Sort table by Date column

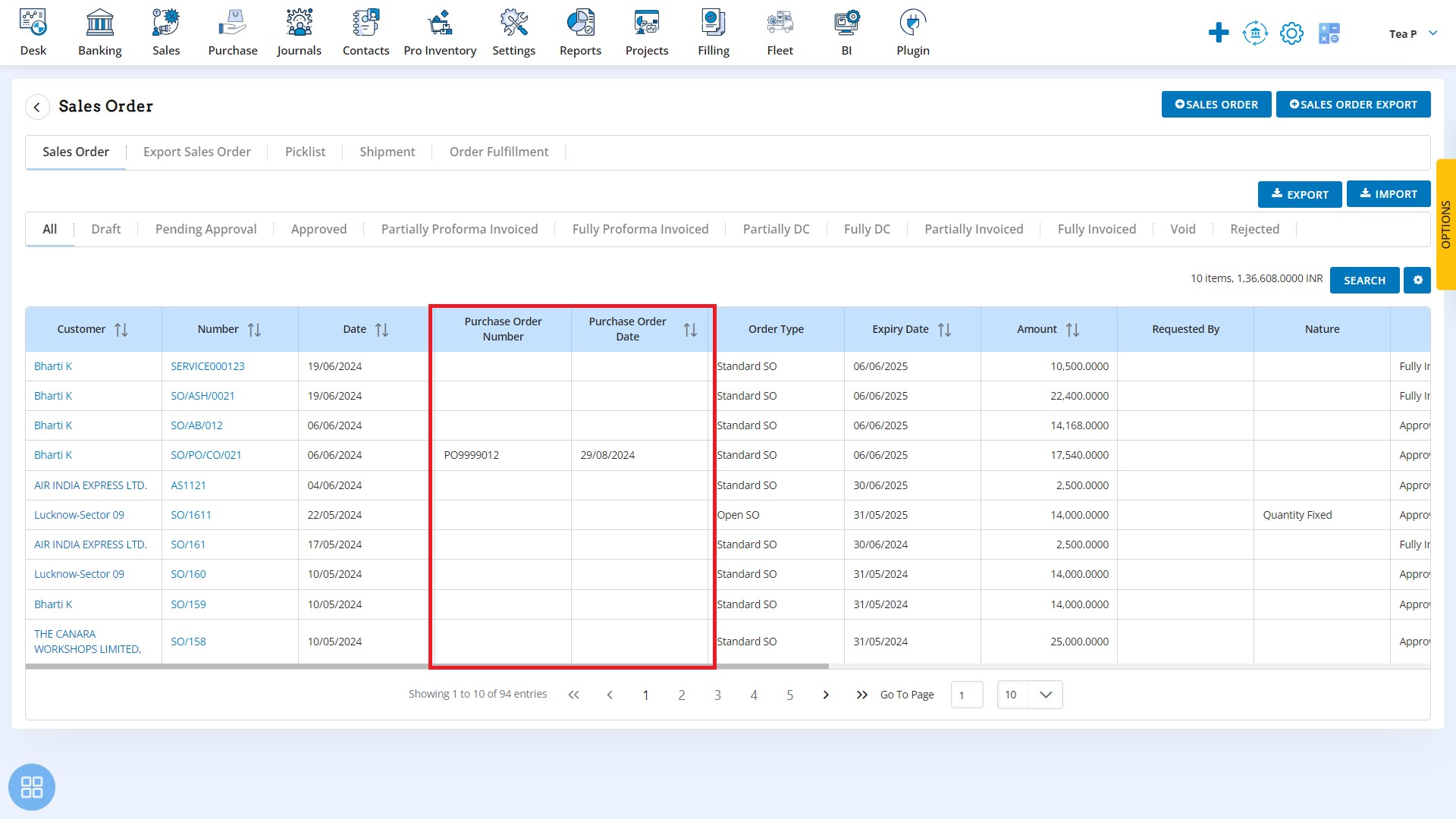(x=381, y=330)
